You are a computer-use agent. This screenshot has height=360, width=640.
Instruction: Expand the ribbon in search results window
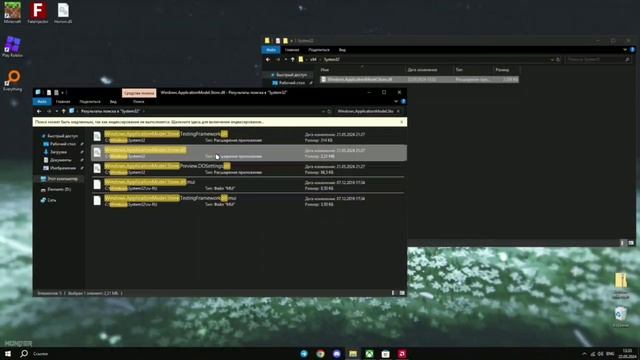396,102
